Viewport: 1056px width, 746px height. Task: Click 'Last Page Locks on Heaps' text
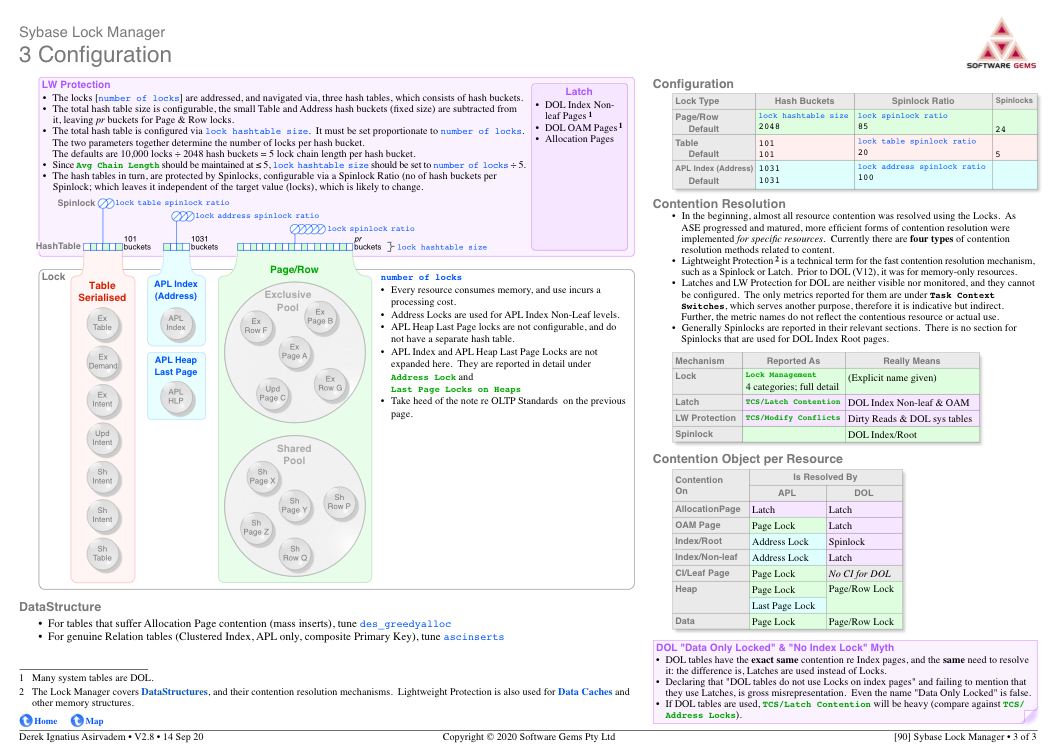click(456, 390)
